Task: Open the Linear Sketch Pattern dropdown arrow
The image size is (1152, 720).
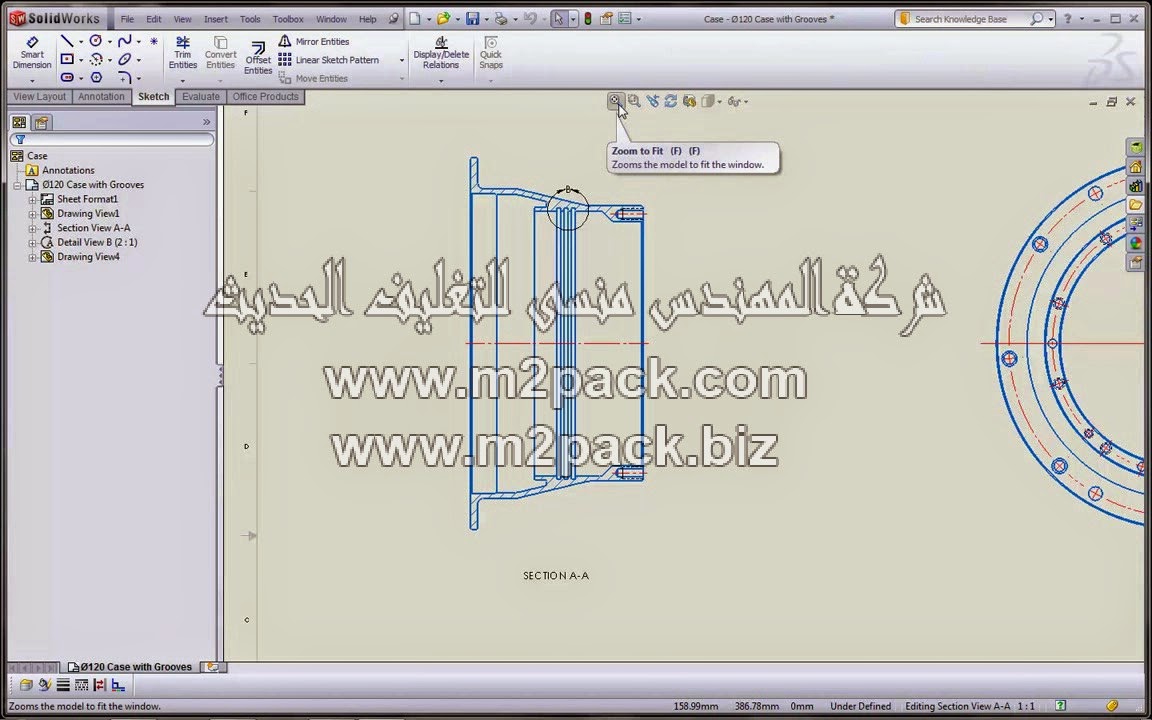Action: (402, 60)
